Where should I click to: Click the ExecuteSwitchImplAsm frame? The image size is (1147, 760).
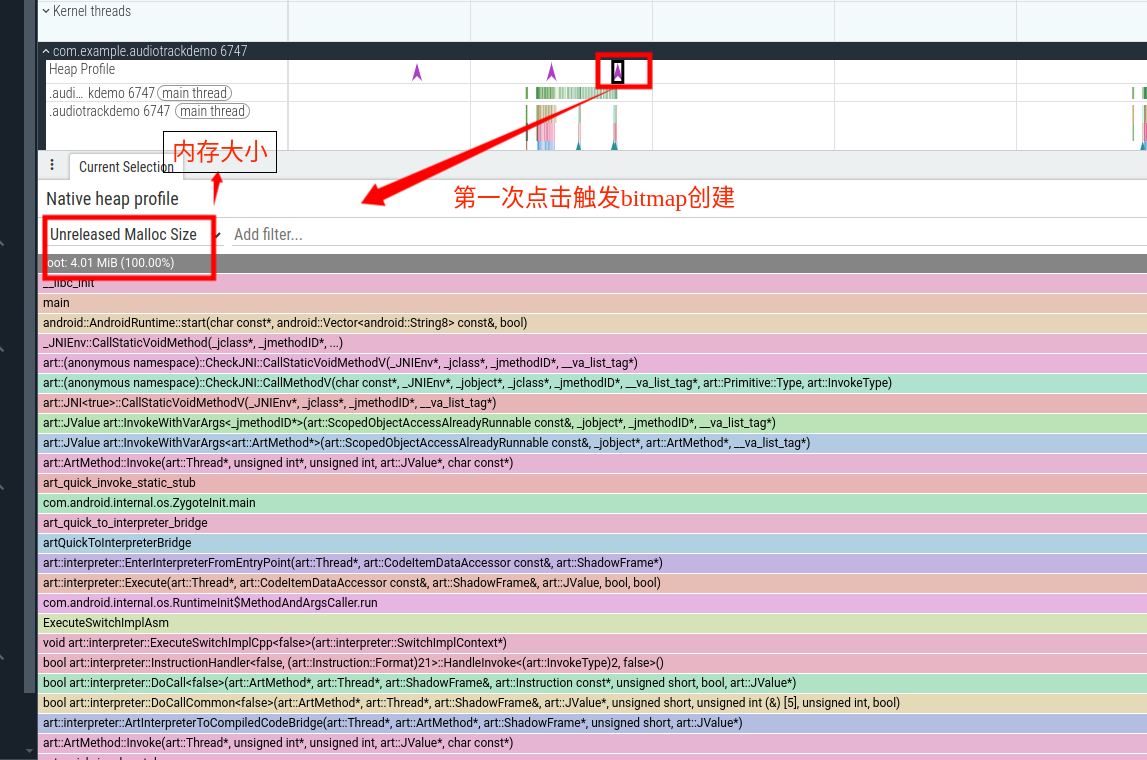tap(593, 622)
